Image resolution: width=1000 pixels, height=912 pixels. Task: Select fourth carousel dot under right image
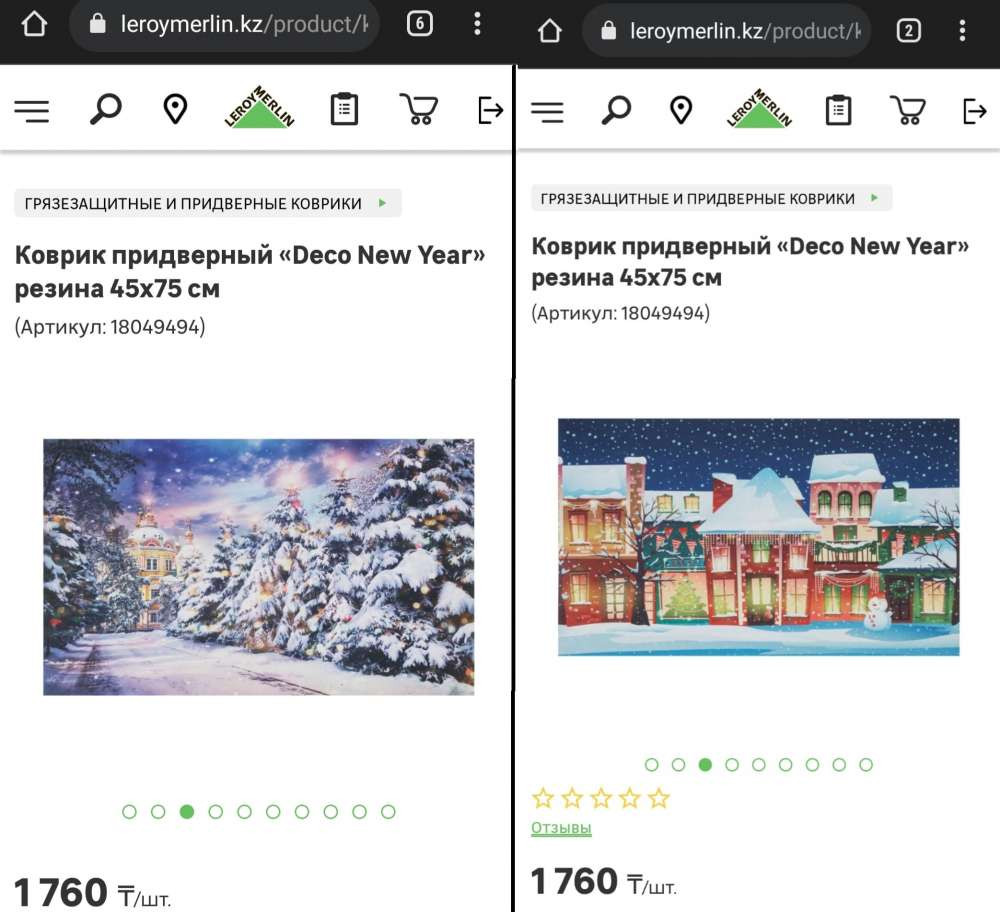tap(732, 765)
